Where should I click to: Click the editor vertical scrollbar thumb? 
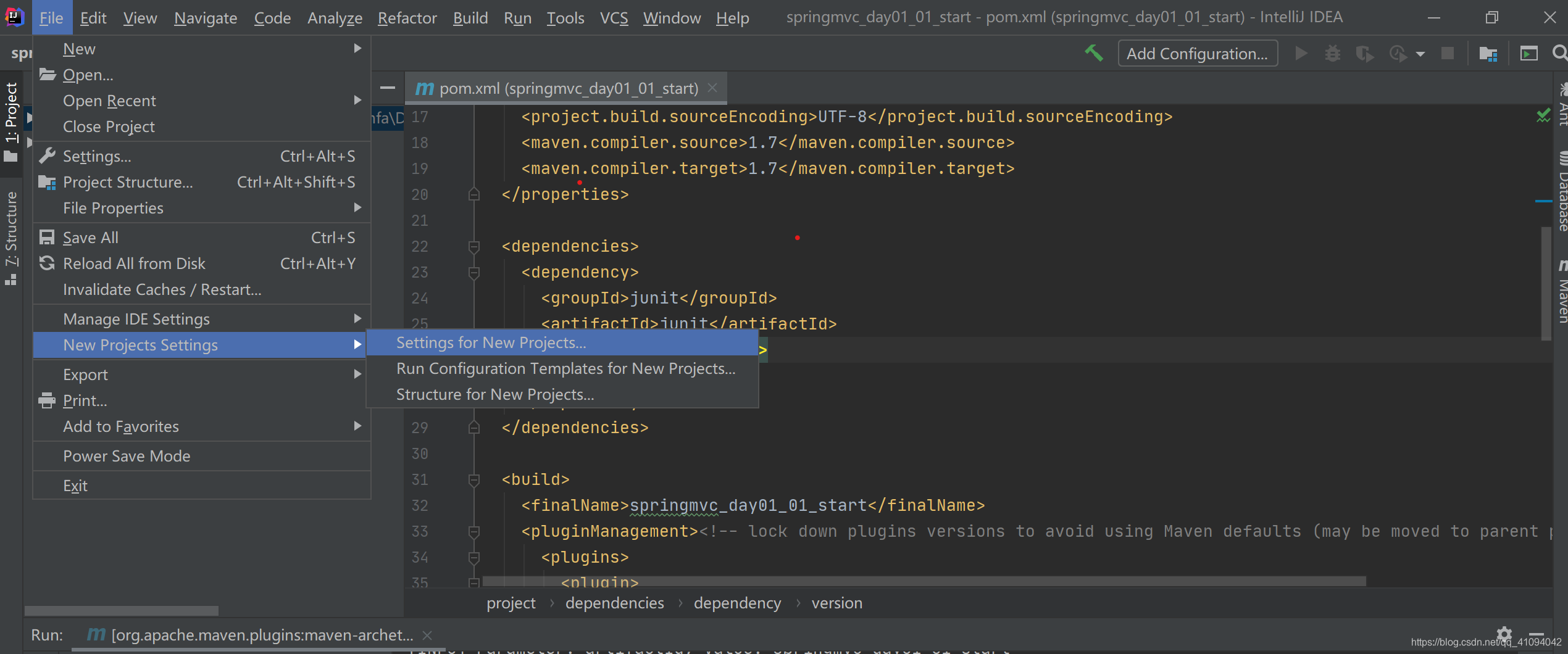pyautogui.click(x=1546, y=284)
